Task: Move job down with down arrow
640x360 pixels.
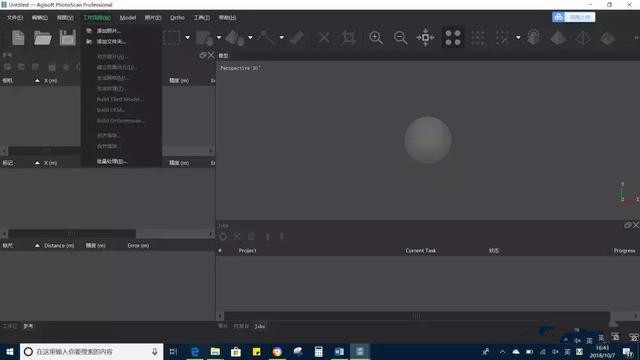Action: (x=281, y=236)
